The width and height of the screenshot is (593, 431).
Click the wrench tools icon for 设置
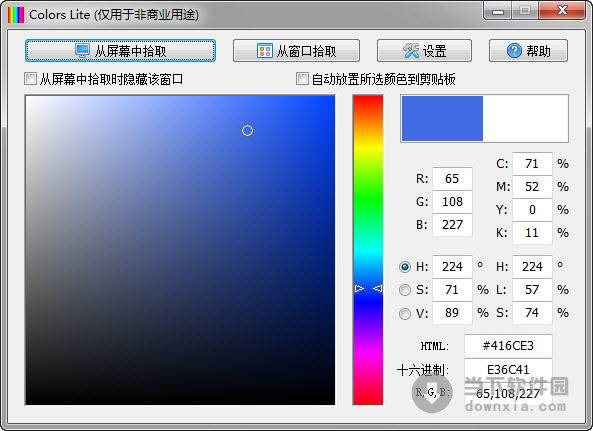(411, 51)
